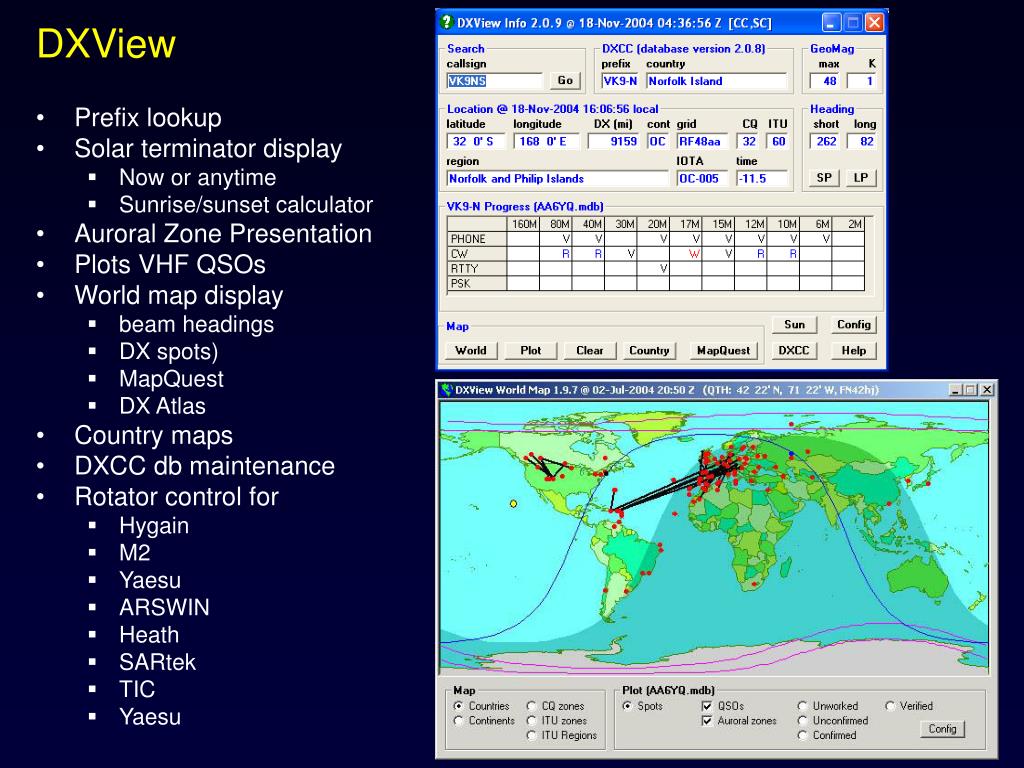
Task: Click the red W in the CW 17M cell
Action: 694,254
